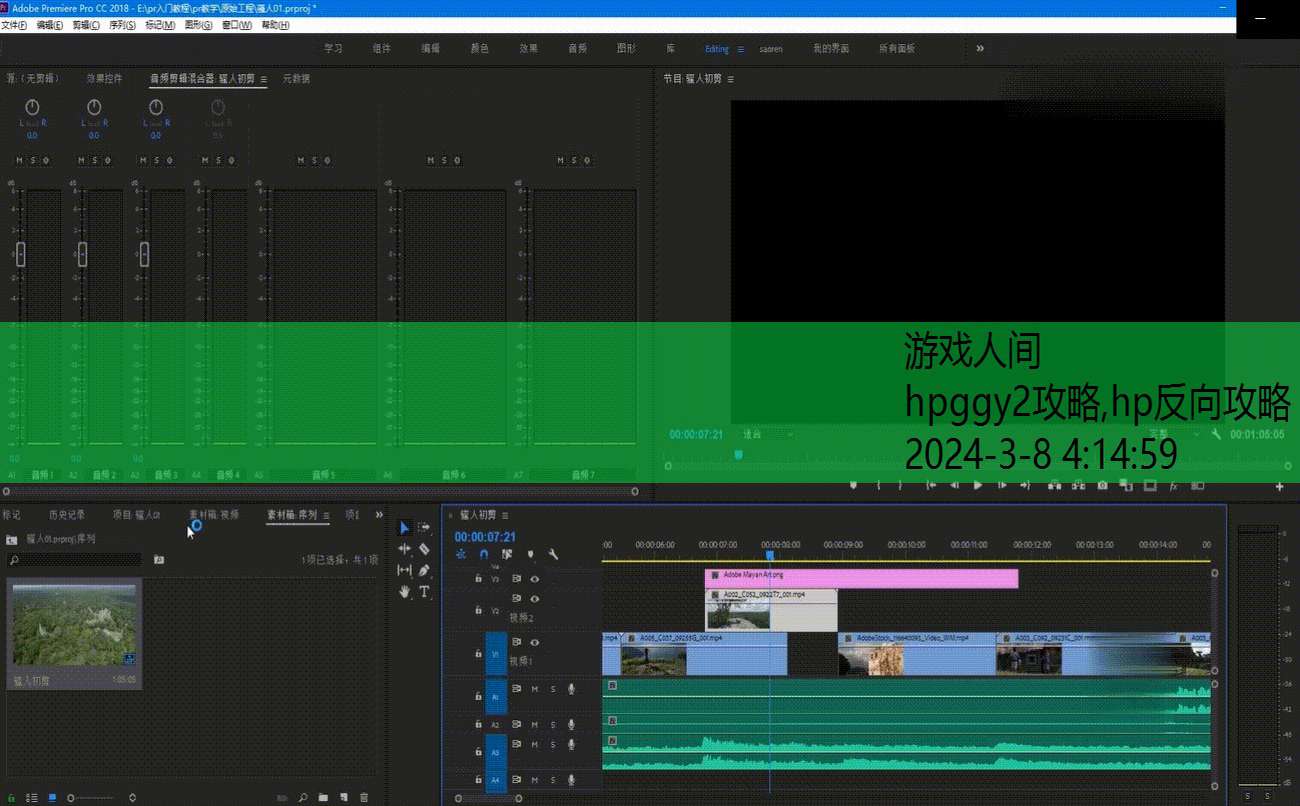
Task: Open Program monitor settings wrench
Action: [1216, 434]
